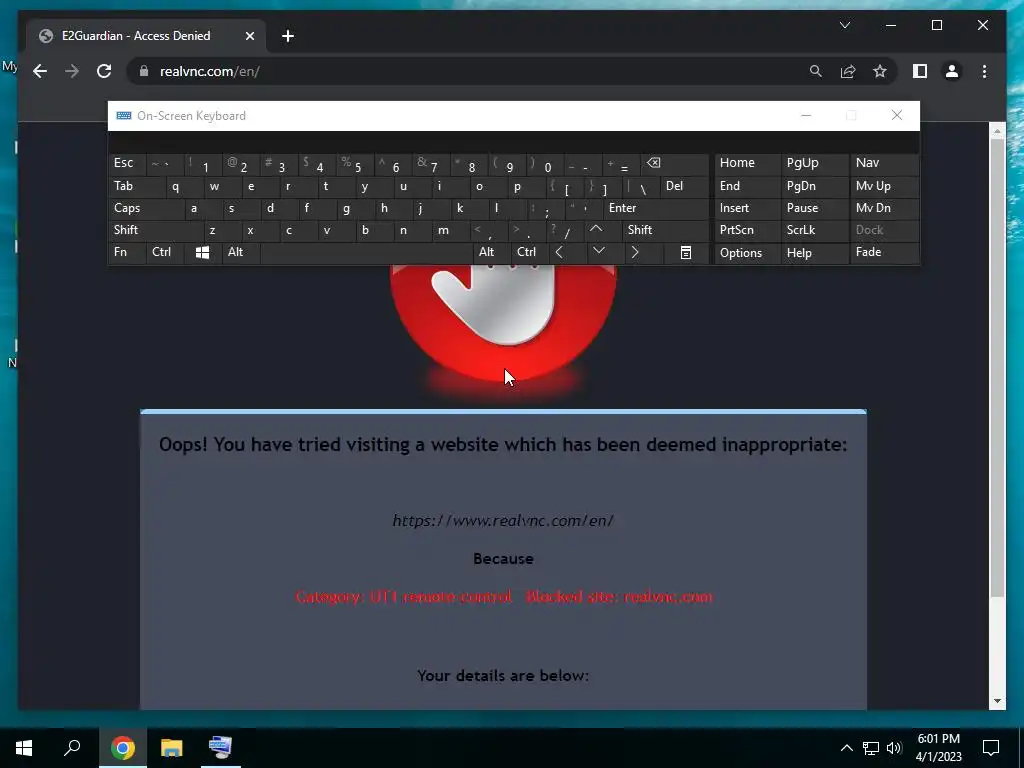Viewport: 1024px width, 768px height.
Task: Toggle ScrLk key on On-Screen Keyboard
Action: pyautogui.click(x=814, y=230)
